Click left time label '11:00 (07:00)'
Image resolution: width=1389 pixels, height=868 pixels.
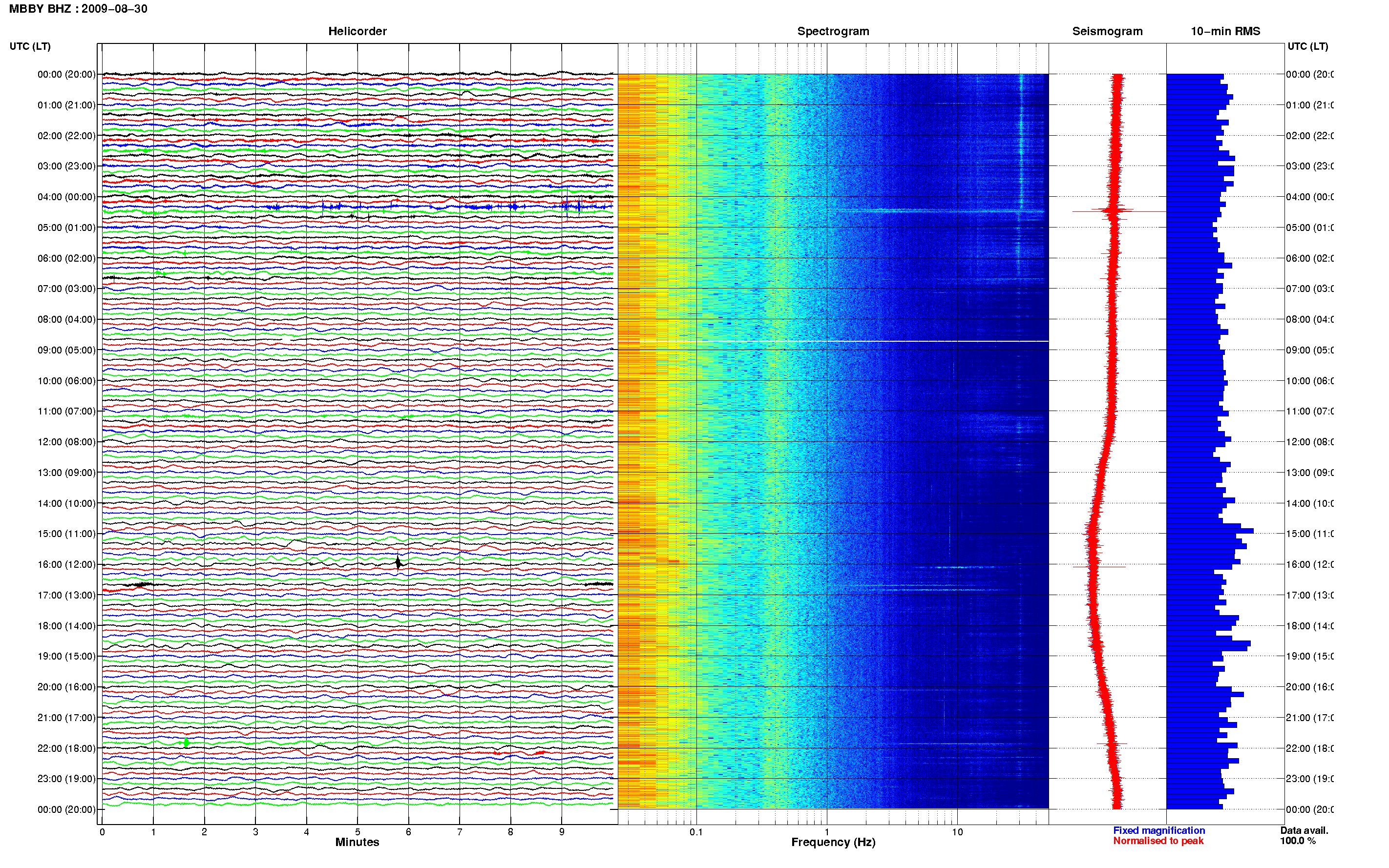click(66, 411)
